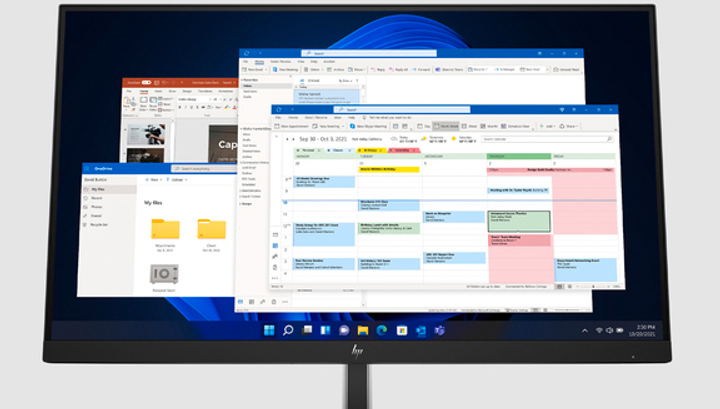This screenshot has width=720, height=409.
Task: Open Task View on the taskbar
Action: click(x=307, y=330)
